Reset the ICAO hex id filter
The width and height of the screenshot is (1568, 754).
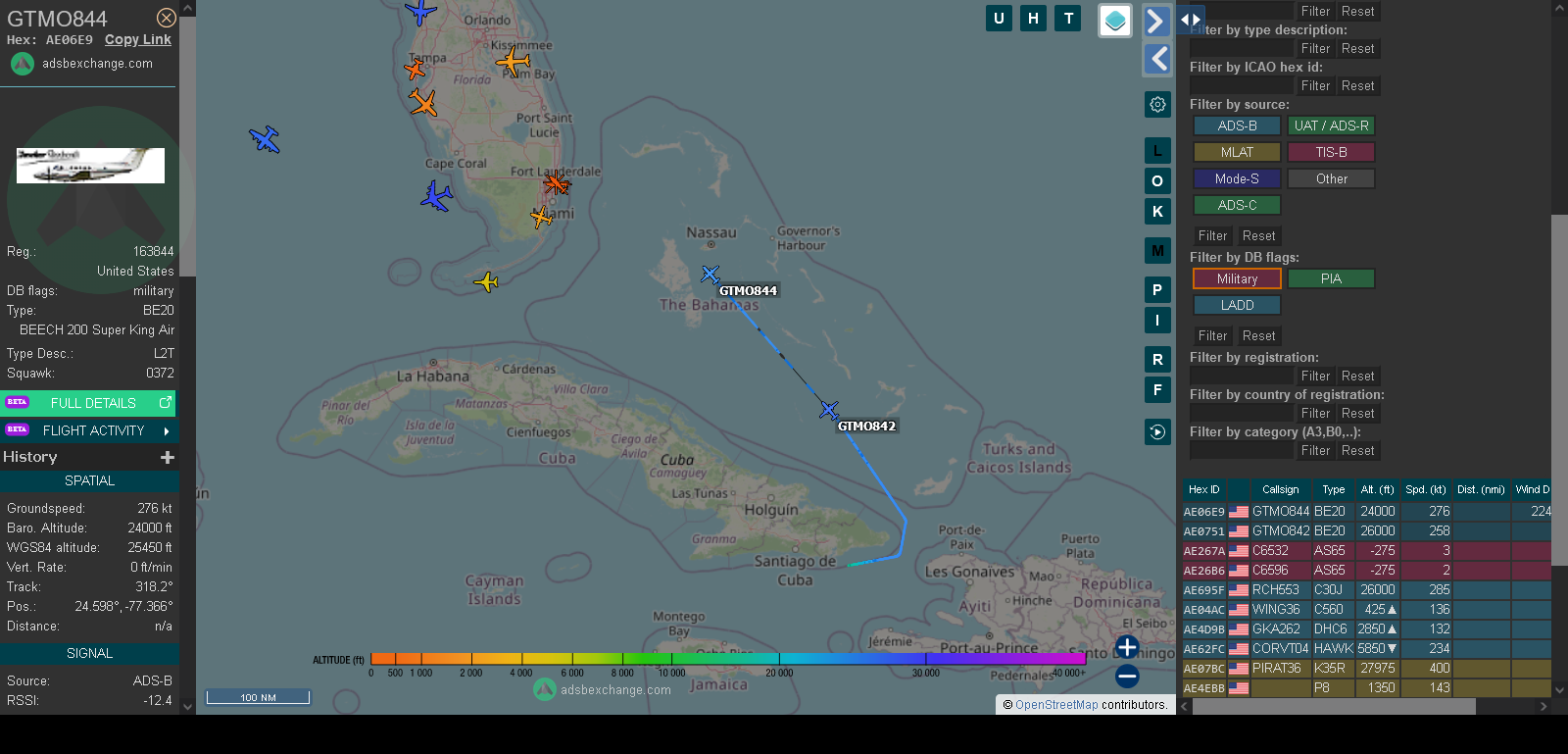(1357, 86)
